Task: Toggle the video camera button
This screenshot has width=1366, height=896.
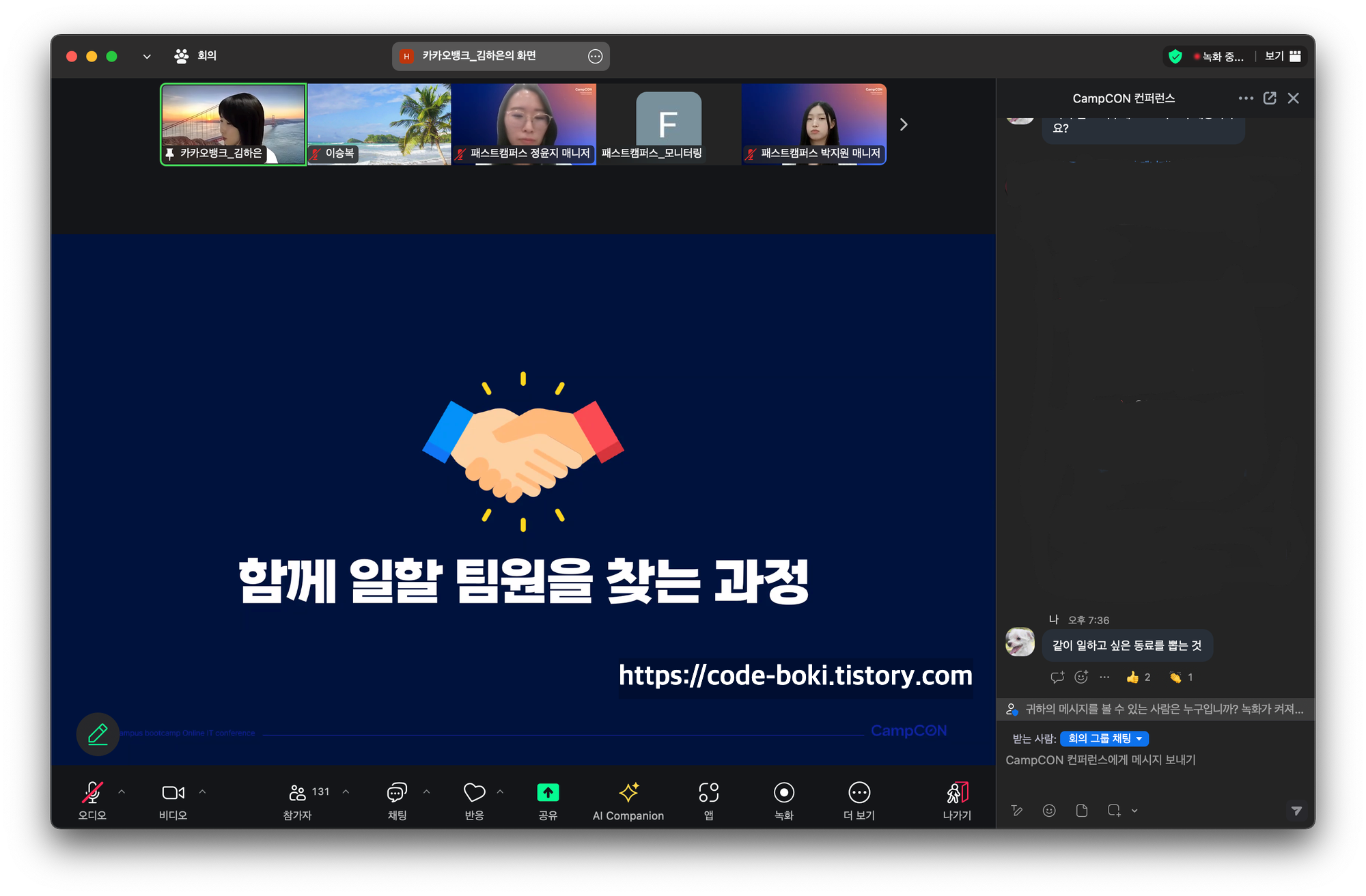Action: click(173, 793)
